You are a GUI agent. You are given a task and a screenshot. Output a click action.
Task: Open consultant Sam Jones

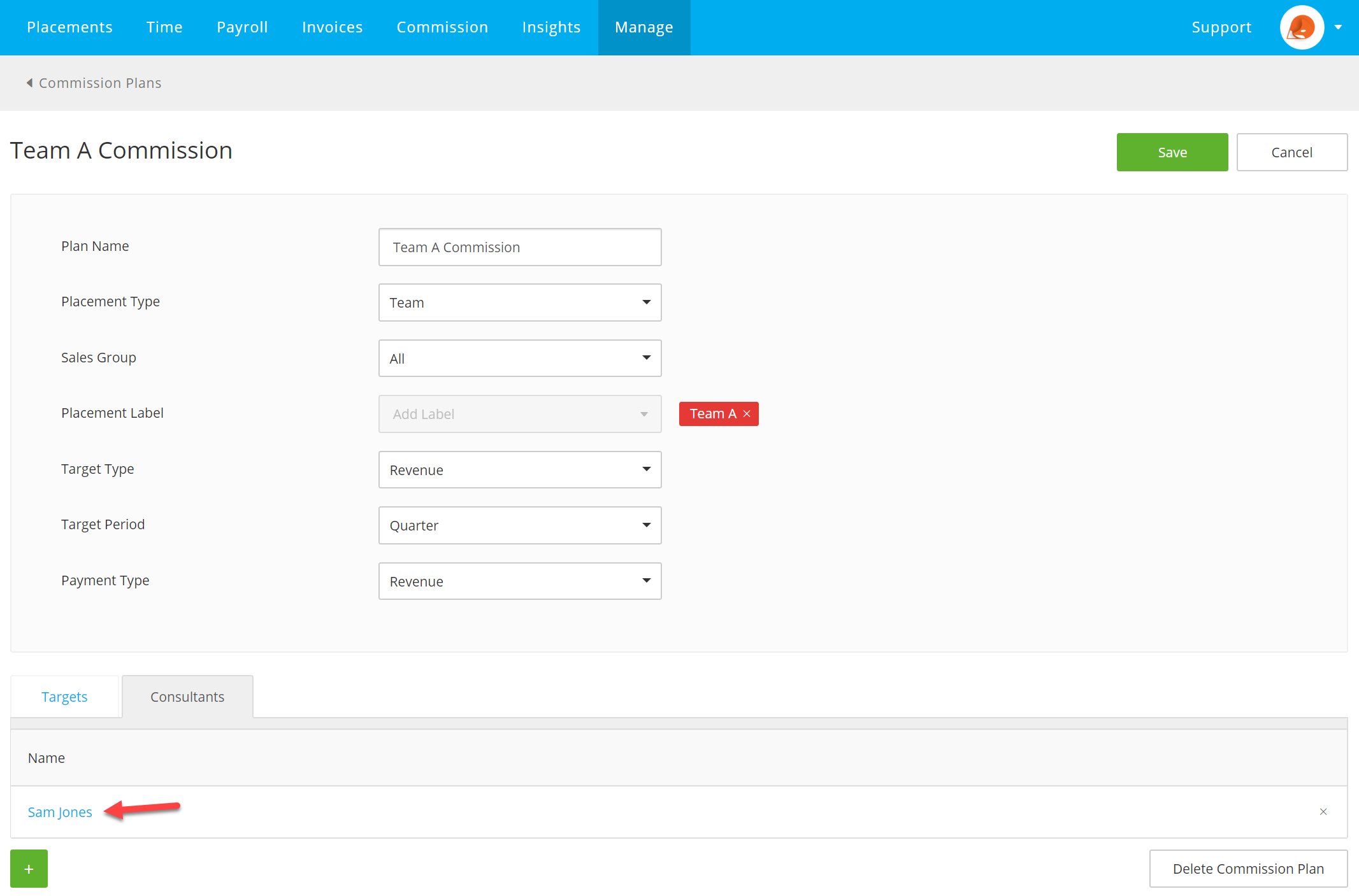pyautogui.click(x=60, y=812)
